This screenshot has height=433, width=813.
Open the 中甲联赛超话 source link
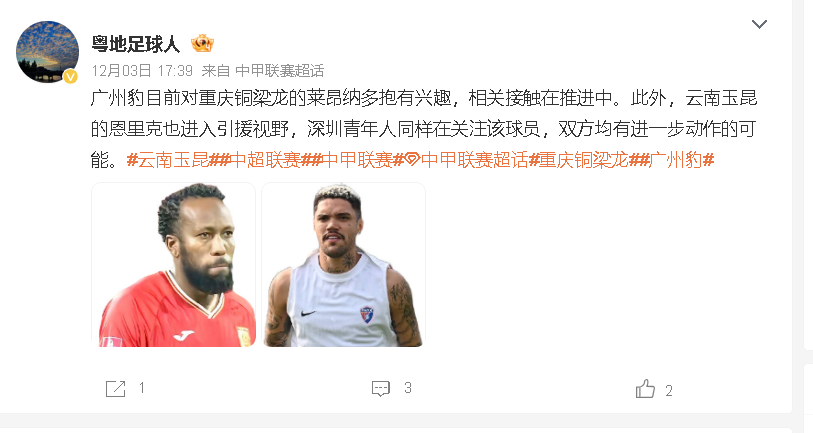pyautogui.click(x=279, y=71)
